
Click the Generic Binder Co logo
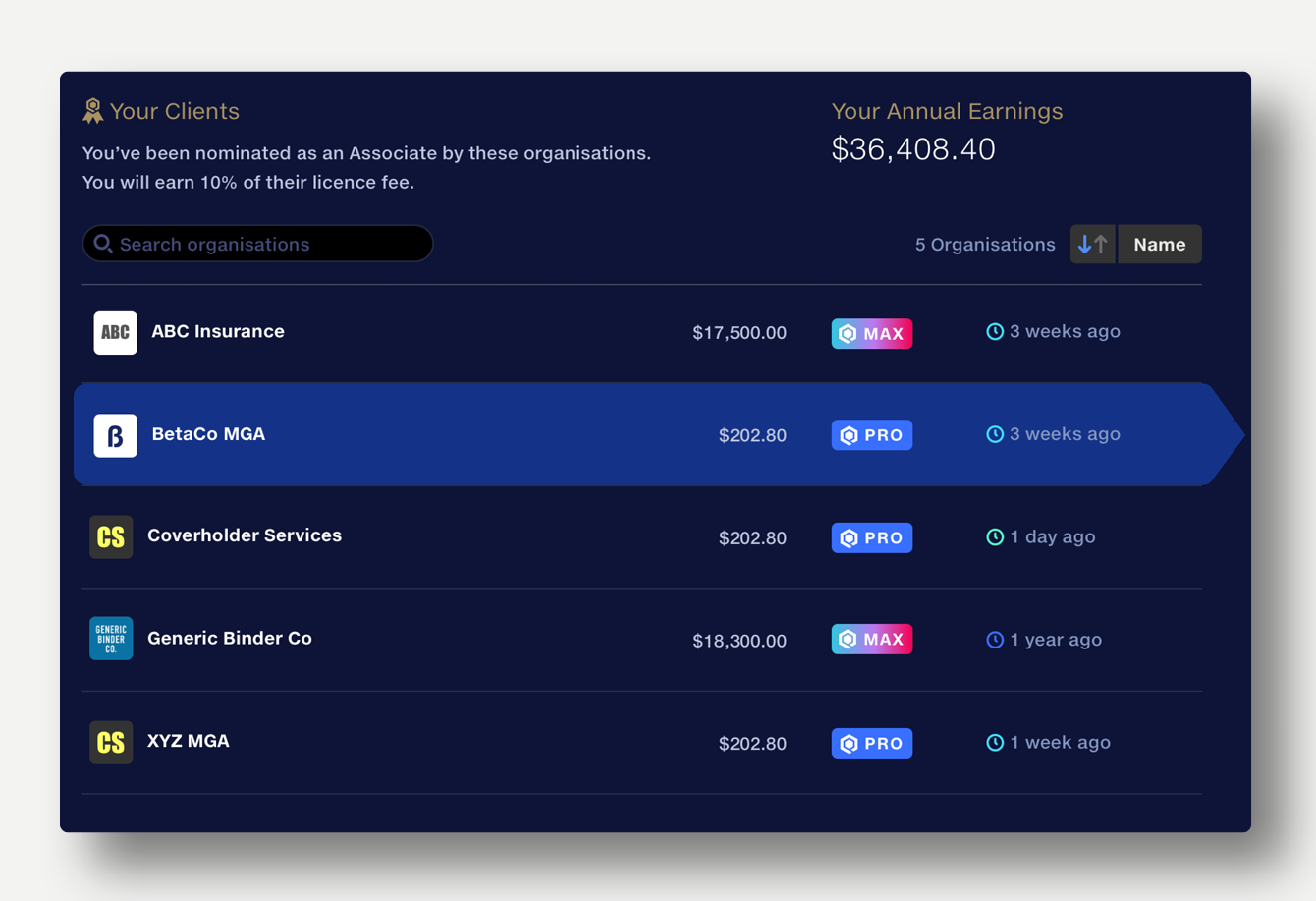111,639
